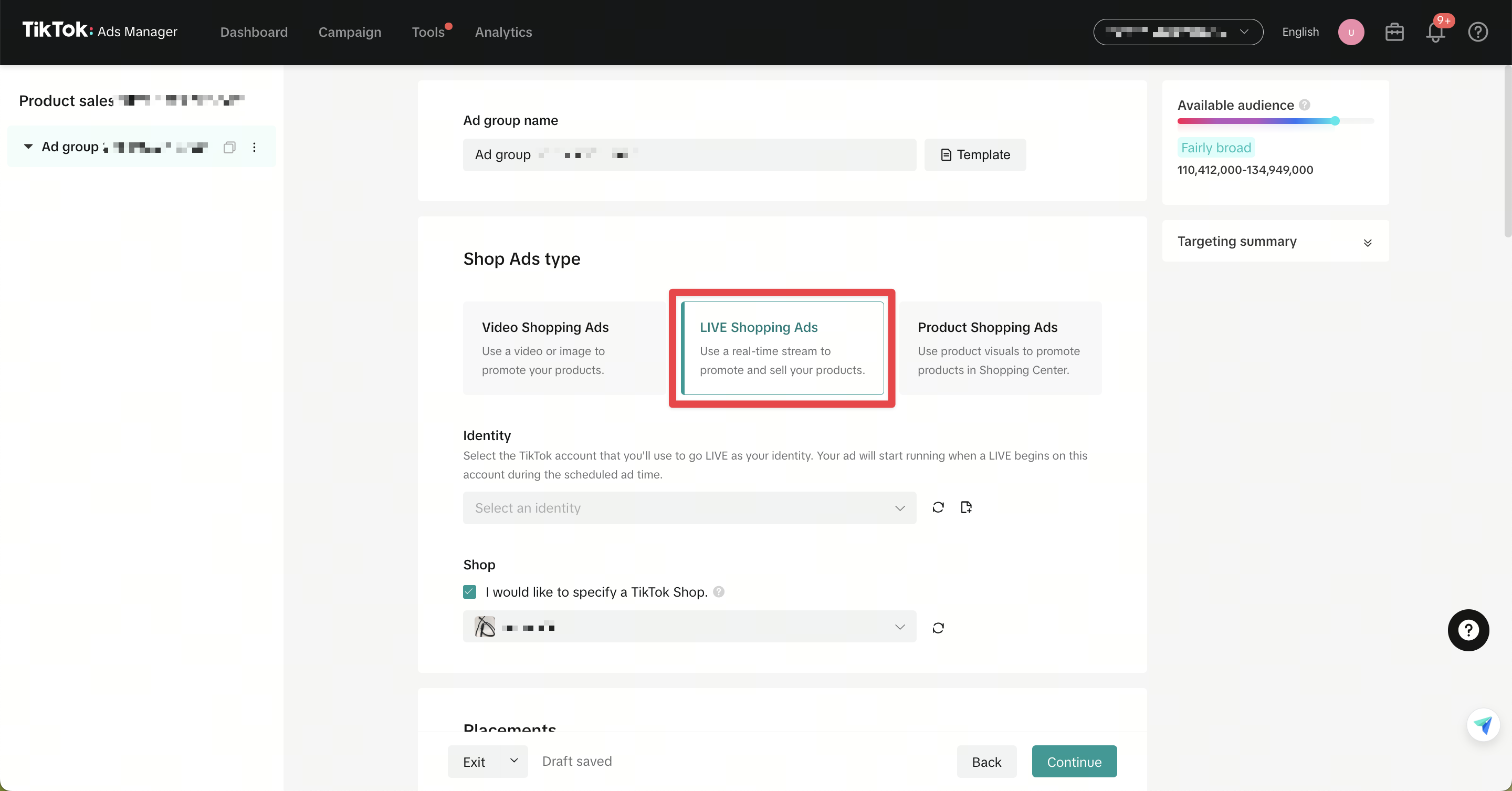Click the notifications bell icon
The width and height of the screenshot is (1512, 791).
point(1435,33)
